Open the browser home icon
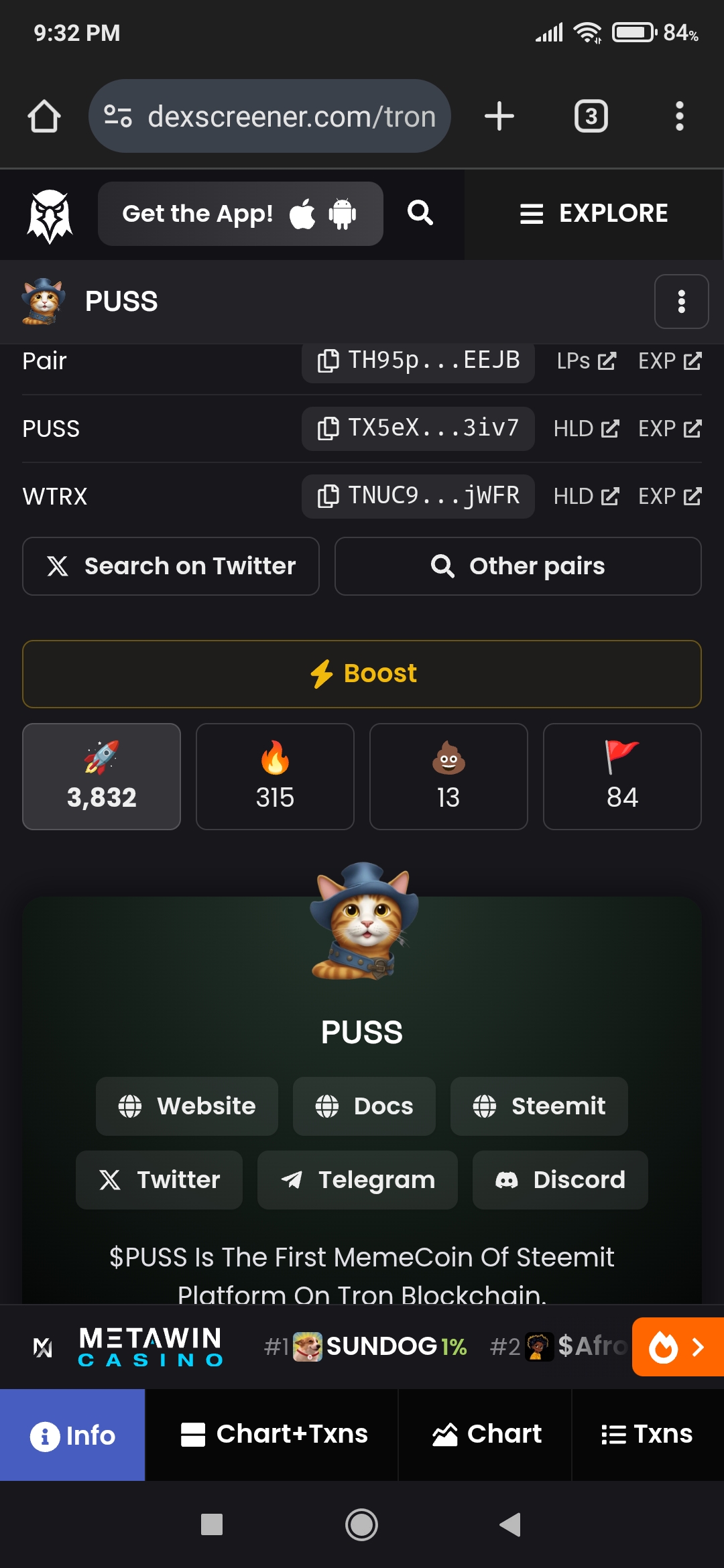The width and height of the screenshot is (724, 1568). point(44,116)
